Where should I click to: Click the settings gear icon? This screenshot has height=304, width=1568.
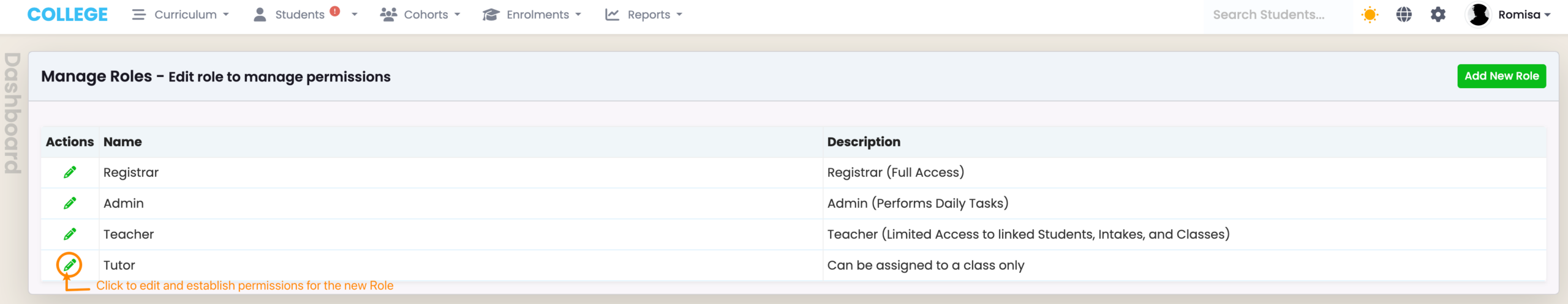[x=1438, y=15]
